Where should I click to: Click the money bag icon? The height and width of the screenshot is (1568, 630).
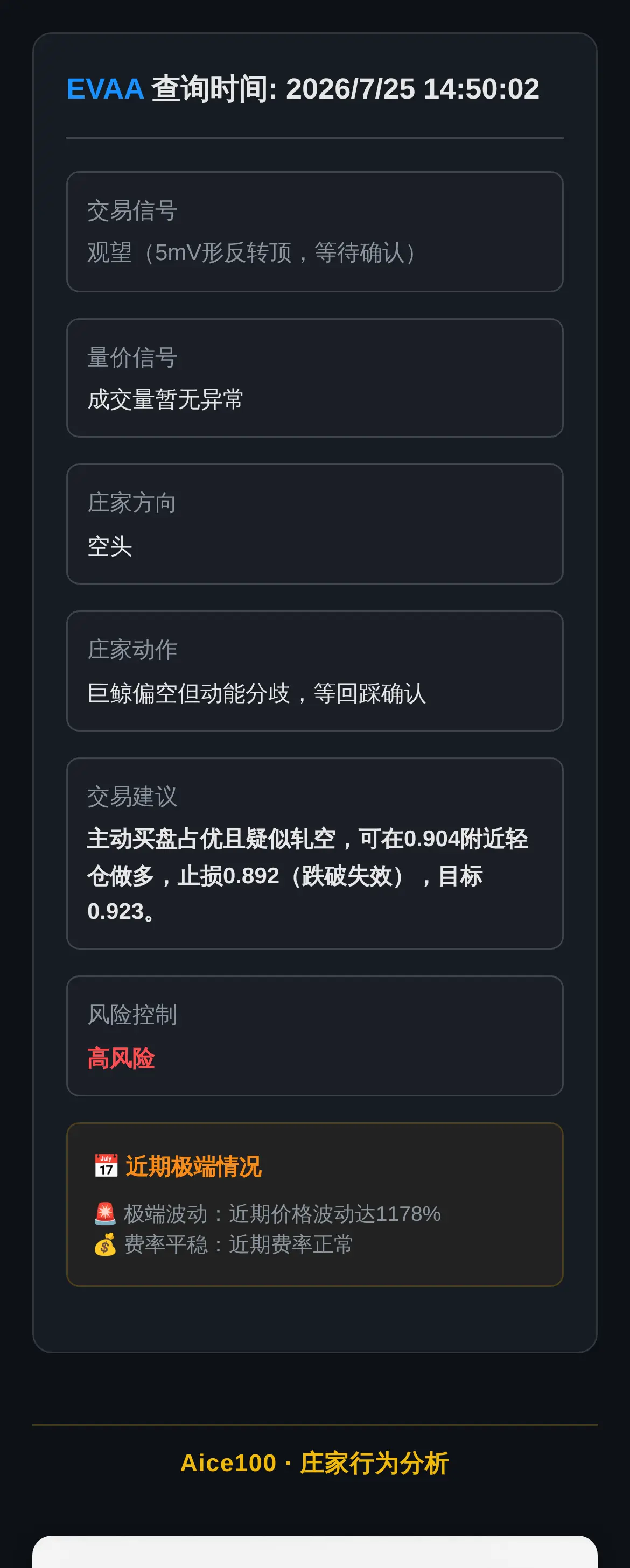106,1244
